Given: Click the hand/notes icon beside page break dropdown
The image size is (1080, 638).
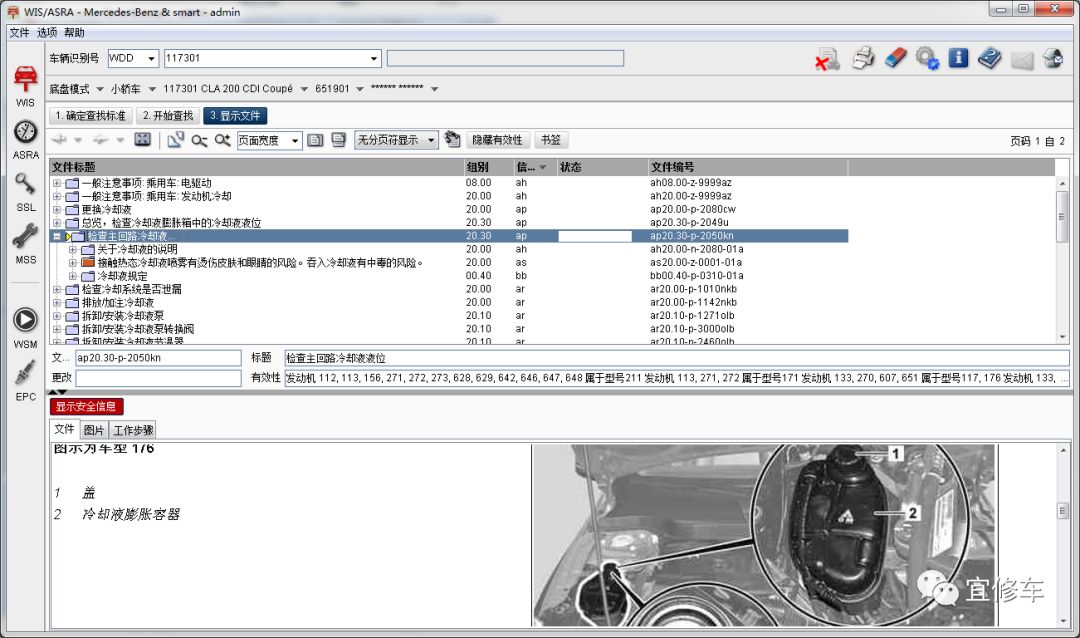Looking at the screenshot, I should click(452, 139).
